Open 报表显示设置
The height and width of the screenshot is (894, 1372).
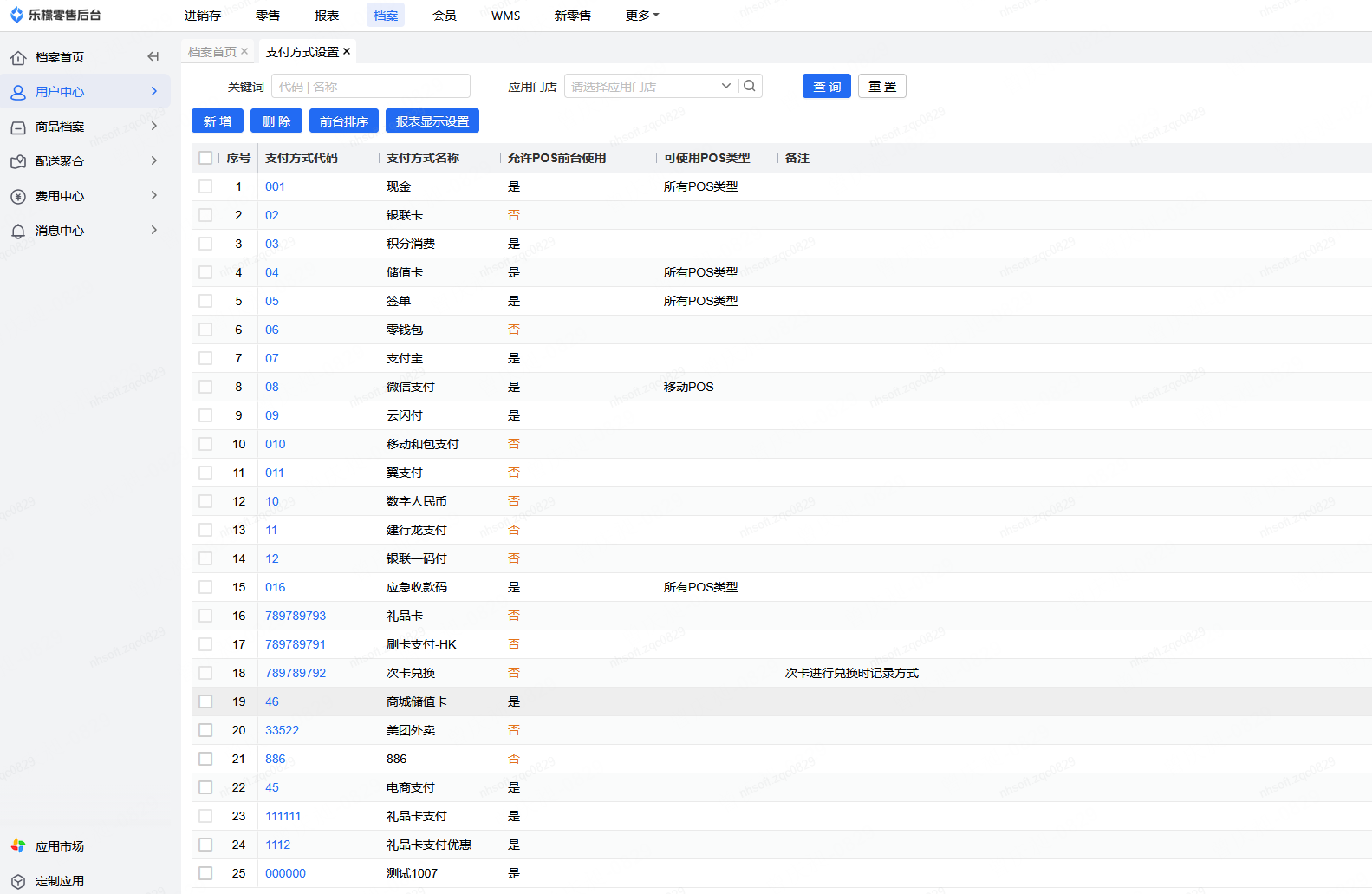point(432,121)
